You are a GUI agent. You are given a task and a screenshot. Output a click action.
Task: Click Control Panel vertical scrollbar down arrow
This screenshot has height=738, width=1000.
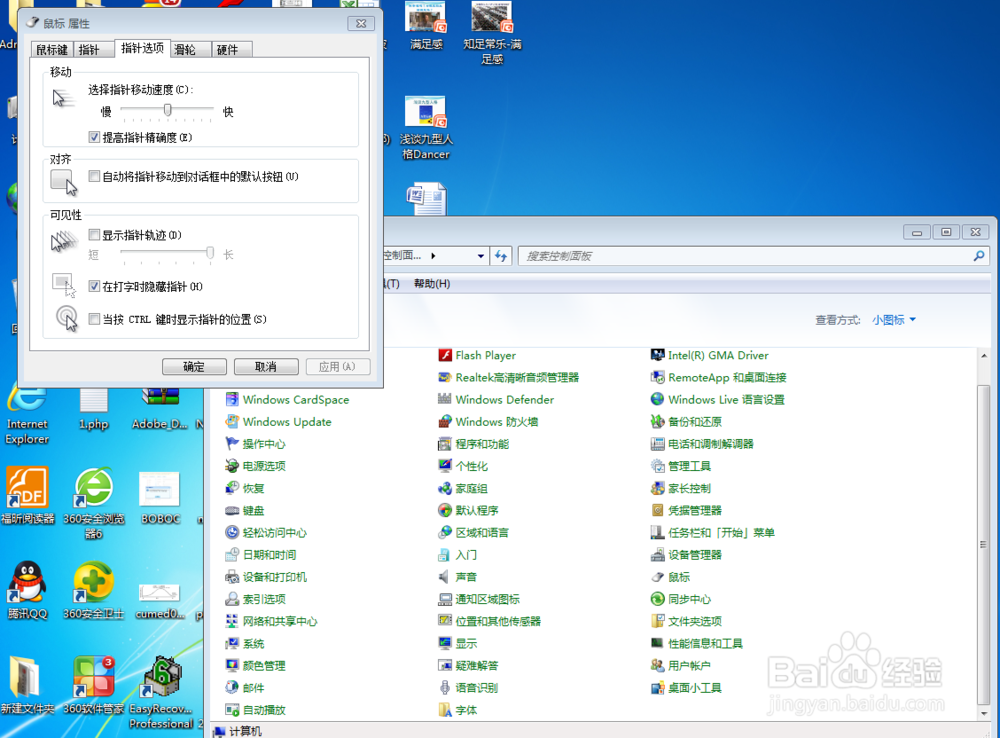pyautogui.click(x=983, y=714)
